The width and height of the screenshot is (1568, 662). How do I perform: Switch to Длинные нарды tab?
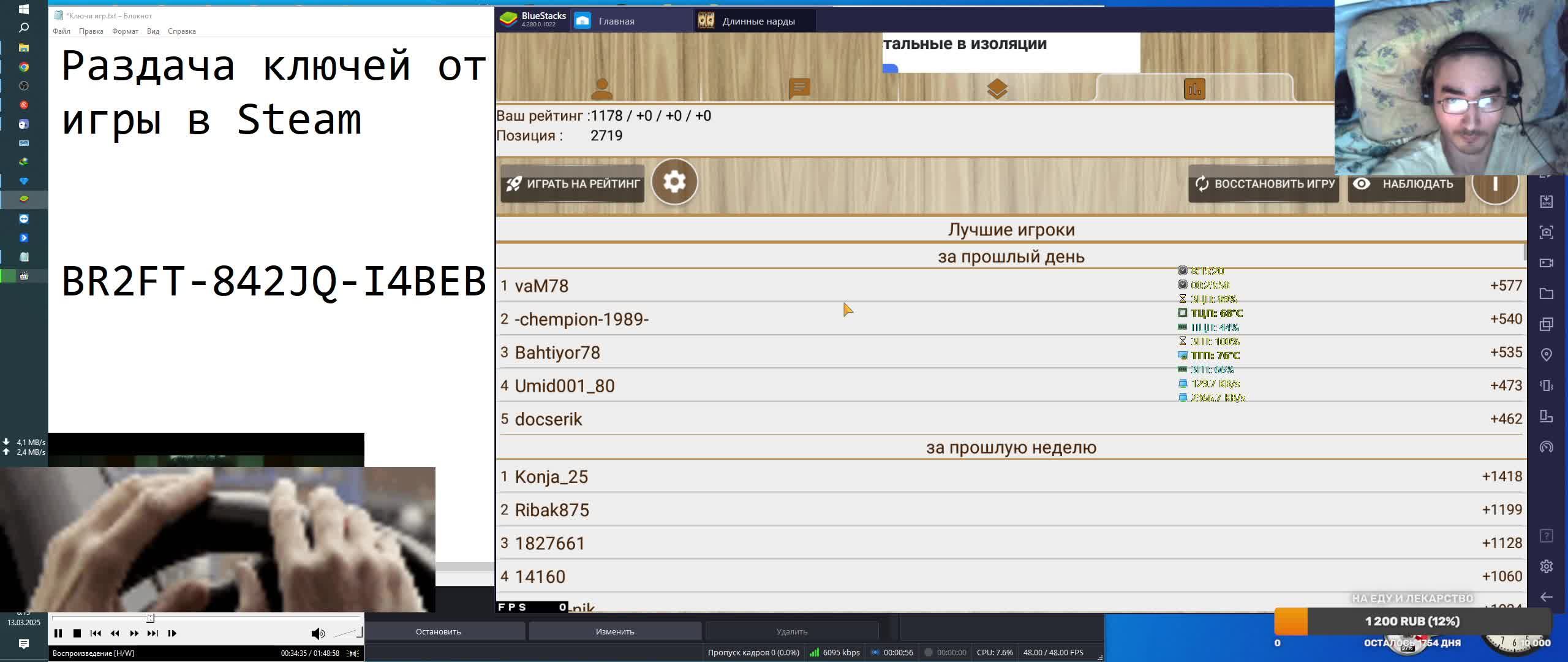point(755,21)
